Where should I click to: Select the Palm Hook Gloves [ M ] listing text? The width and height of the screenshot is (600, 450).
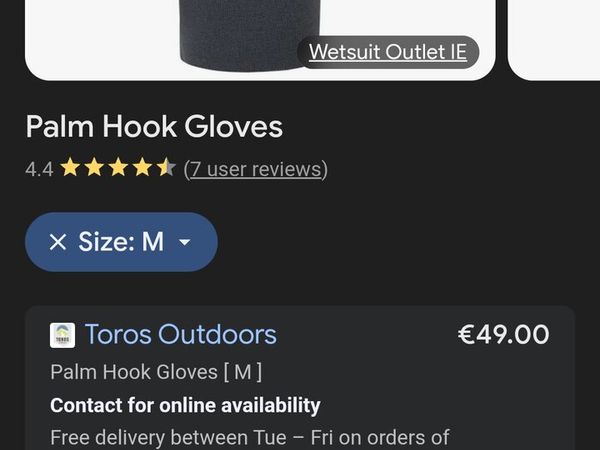coord(156,372)
